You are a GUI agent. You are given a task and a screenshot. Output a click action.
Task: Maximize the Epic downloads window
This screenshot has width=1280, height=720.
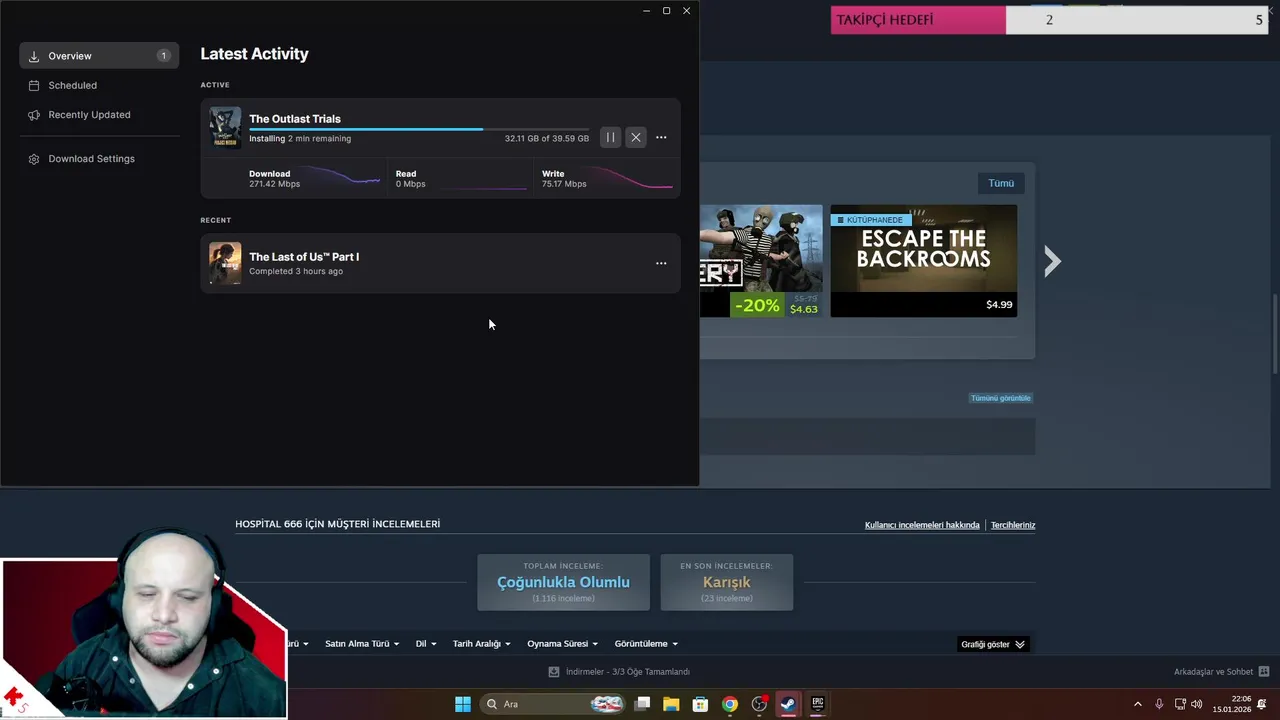(x=666, y=10)
